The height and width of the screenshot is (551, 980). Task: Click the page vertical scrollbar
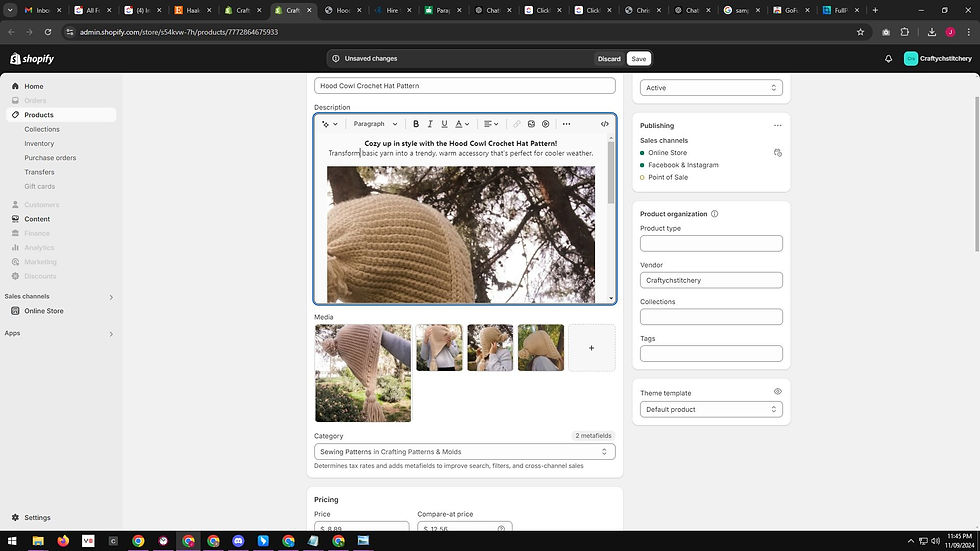pos(977,175)
